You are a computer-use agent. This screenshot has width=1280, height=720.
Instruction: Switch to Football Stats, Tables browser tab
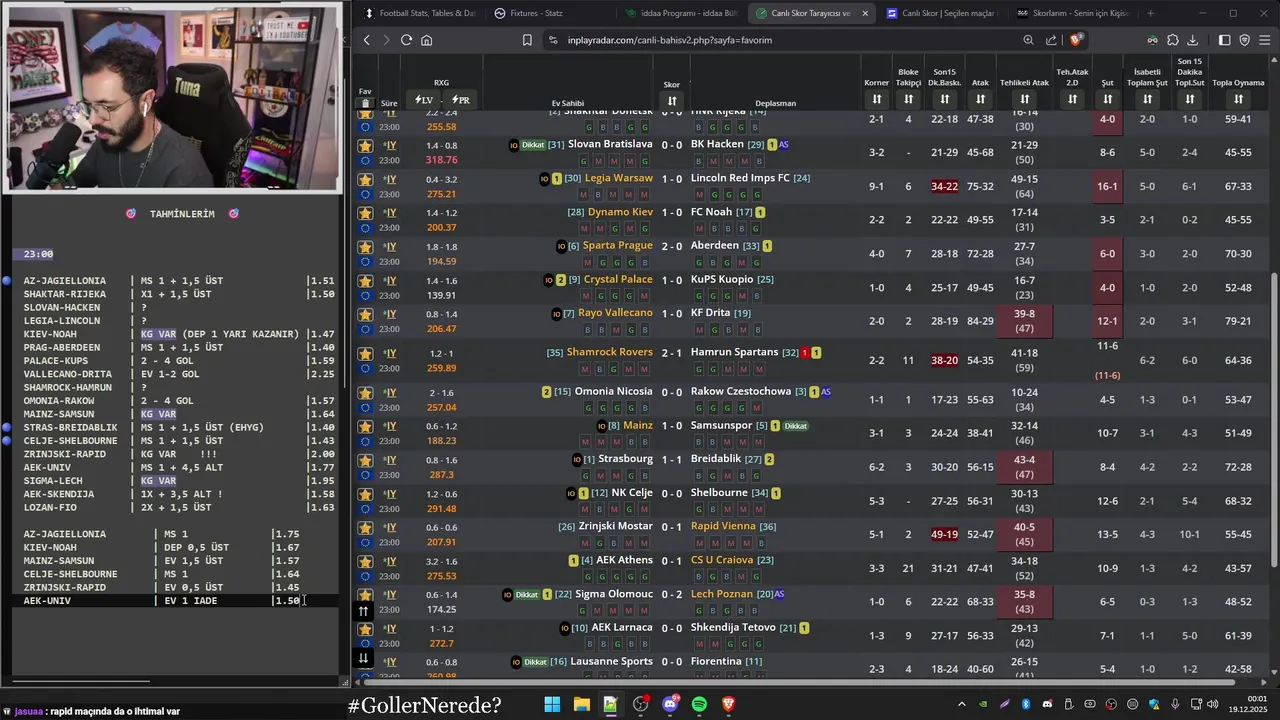click(x=419, y=13)
